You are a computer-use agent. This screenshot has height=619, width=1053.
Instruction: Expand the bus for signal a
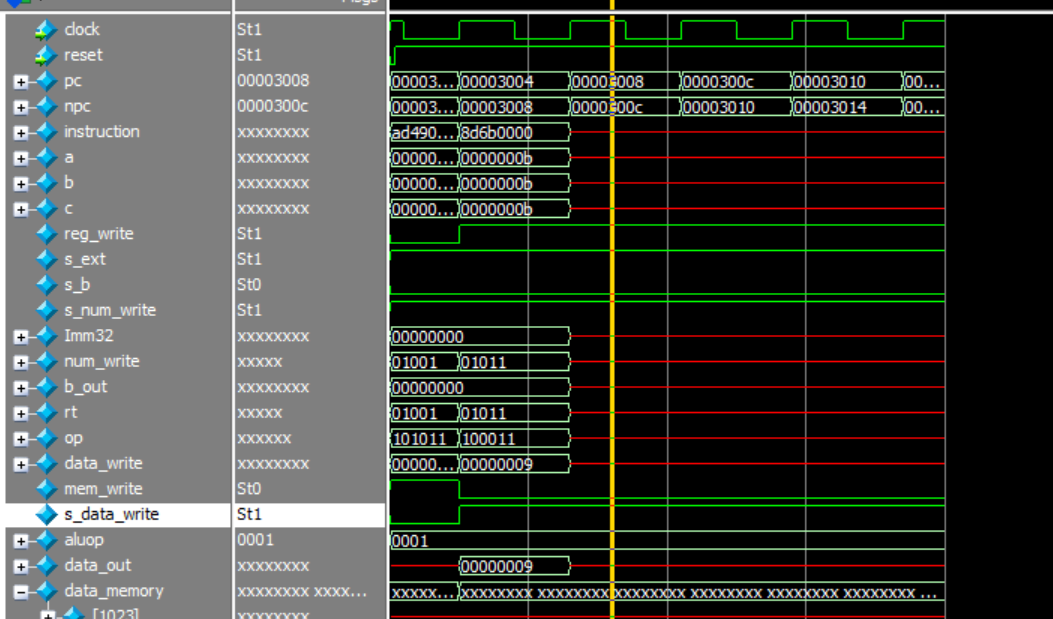(x=21, y=158)
